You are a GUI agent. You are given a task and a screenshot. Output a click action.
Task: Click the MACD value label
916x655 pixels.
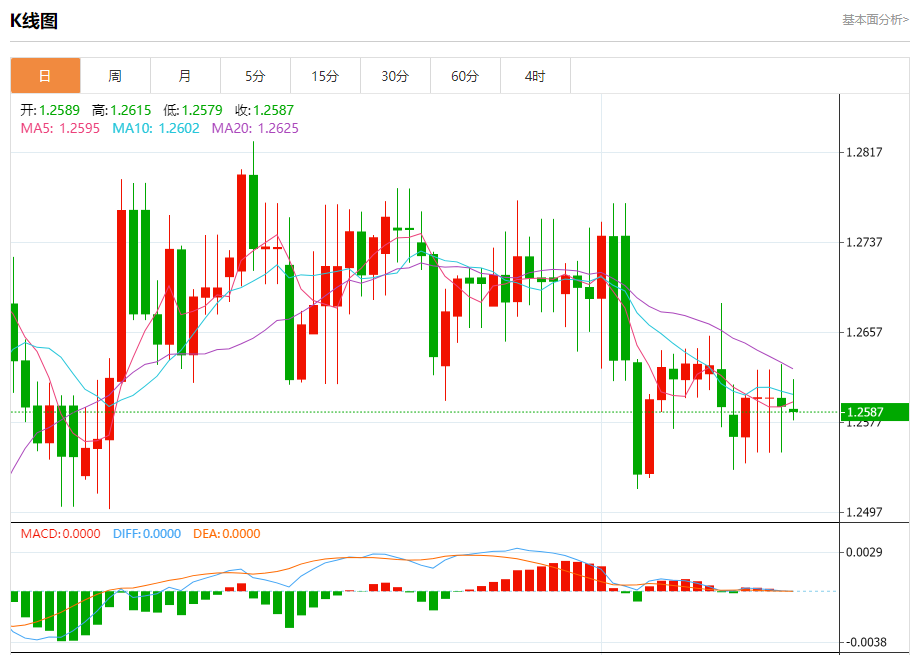60,533
